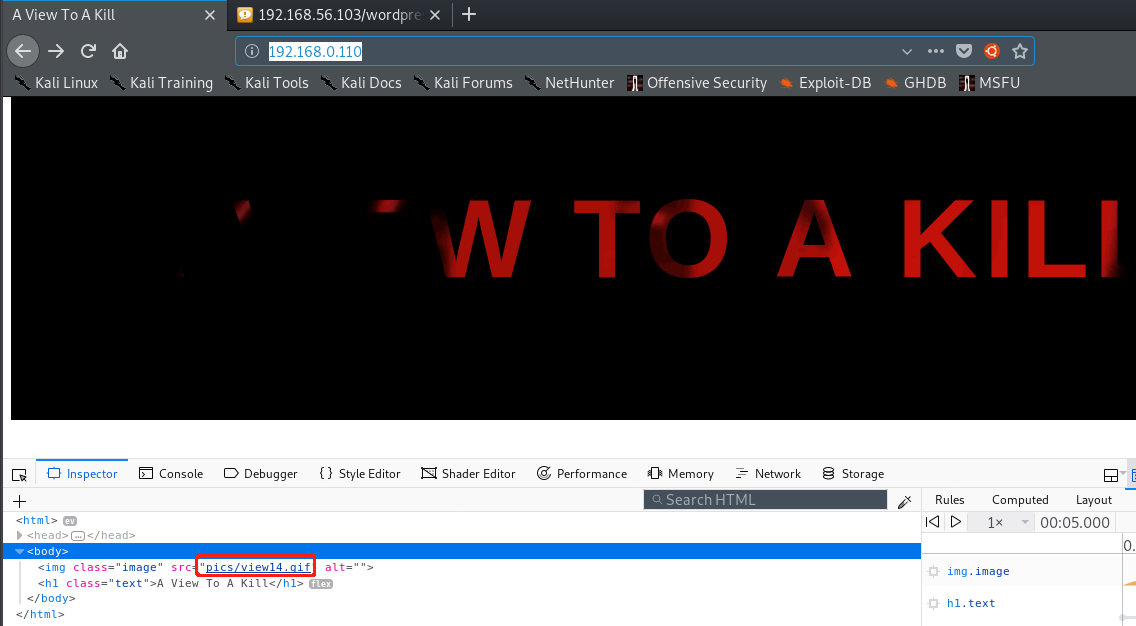This screenshot has height=626, width=1136.
Task: Switch to the Rules sidebar tab
Action: pyautogui.click(x=949, y=499)
